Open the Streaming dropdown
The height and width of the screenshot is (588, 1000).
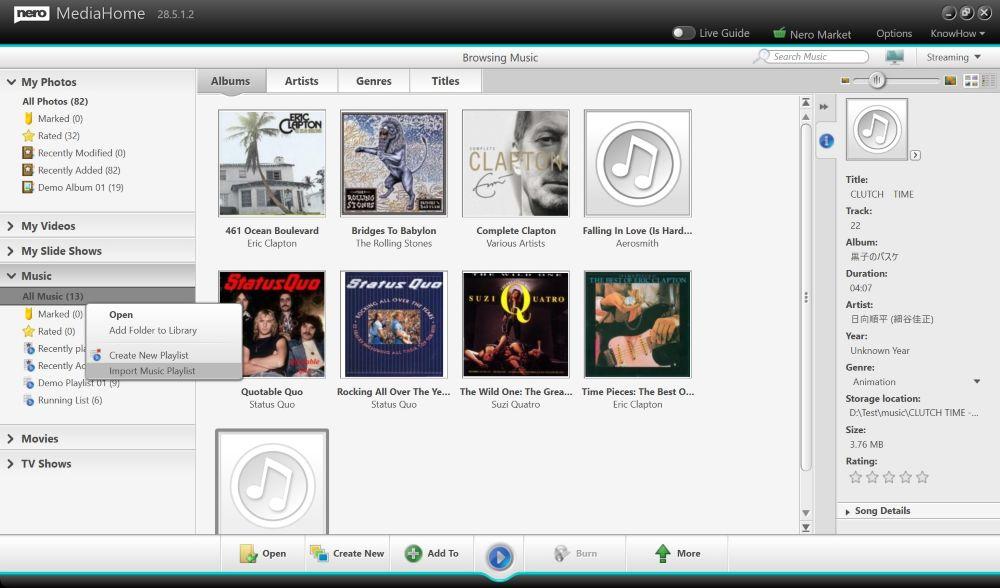(x=953, y=57)
